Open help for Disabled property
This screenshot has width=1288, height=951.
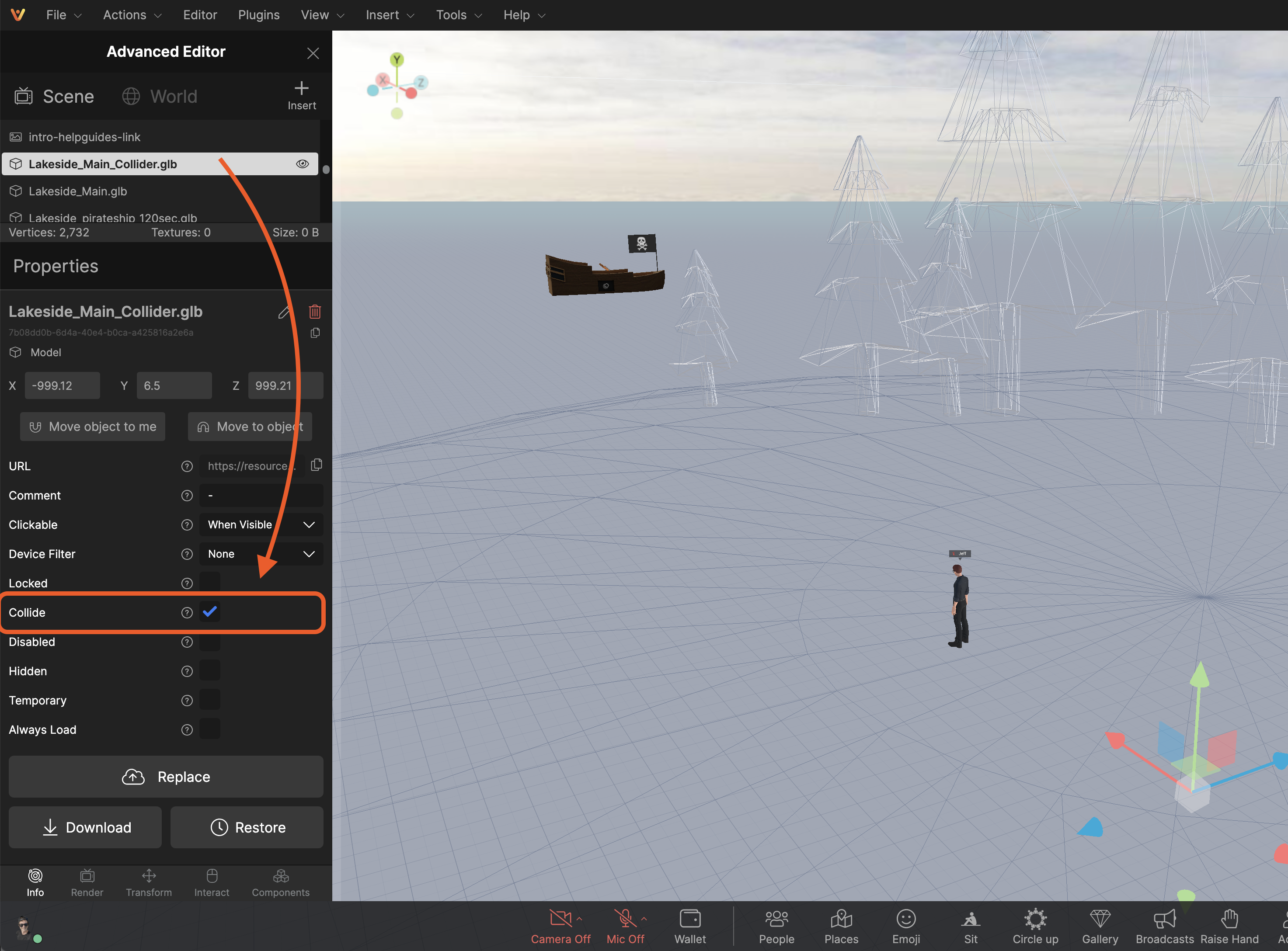click(x=187, y=642)
